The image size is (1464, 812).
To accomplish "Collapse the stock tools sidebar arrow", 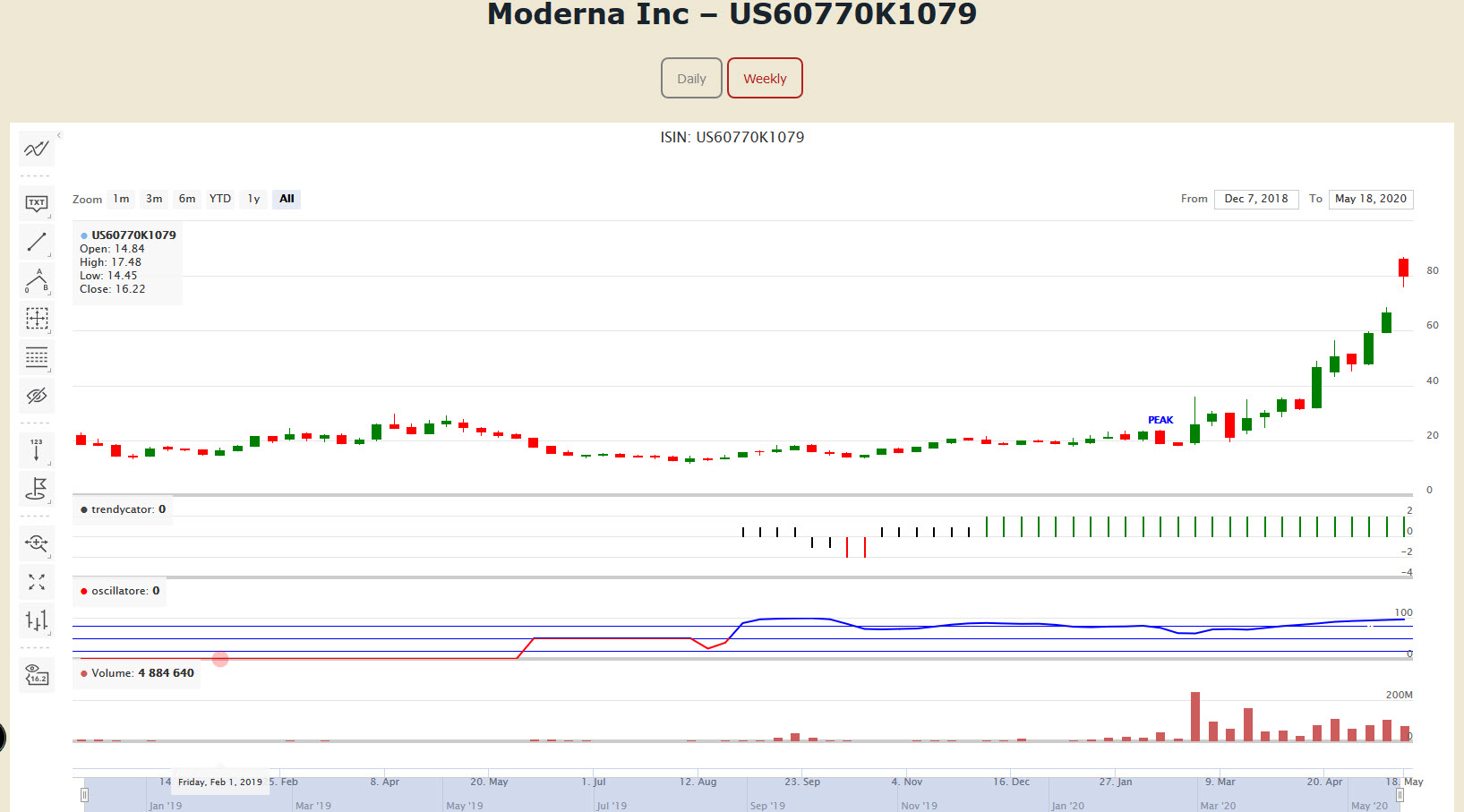I will (x=59, y=136).
